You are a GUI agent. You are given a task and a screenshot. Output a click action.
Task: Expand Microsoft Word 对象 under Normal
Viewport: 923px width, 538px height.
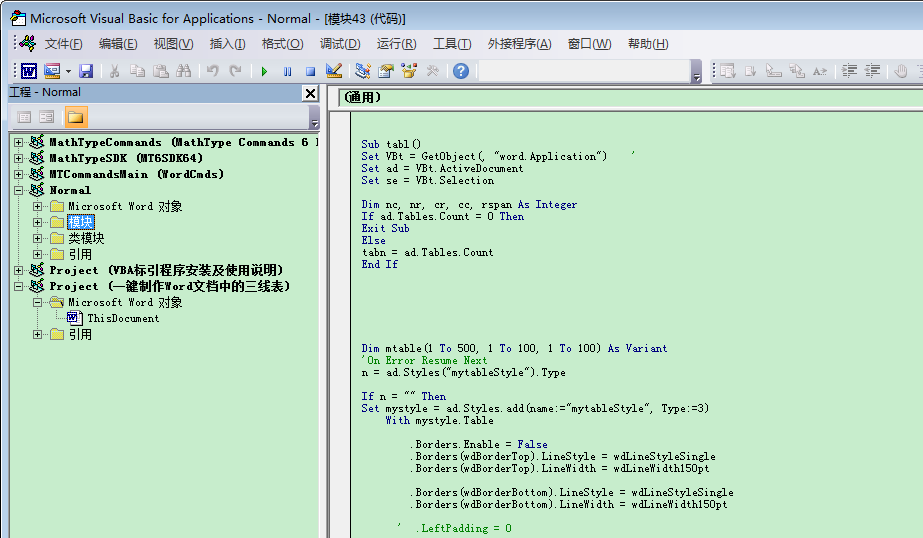click(x=37, y=207)
